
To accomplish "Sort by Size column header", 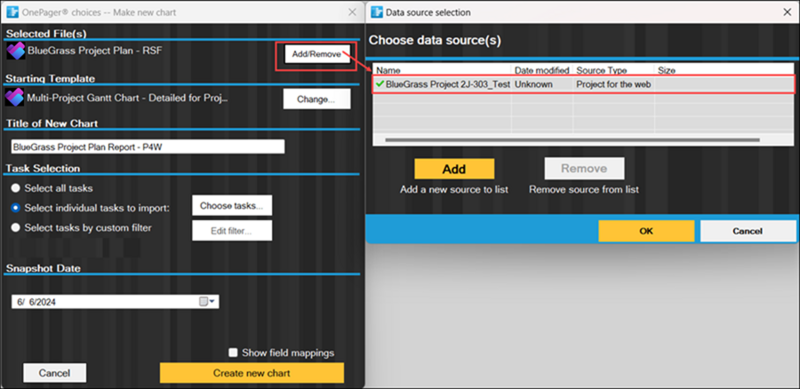I will pyautogui.click(x=724, y=70).
